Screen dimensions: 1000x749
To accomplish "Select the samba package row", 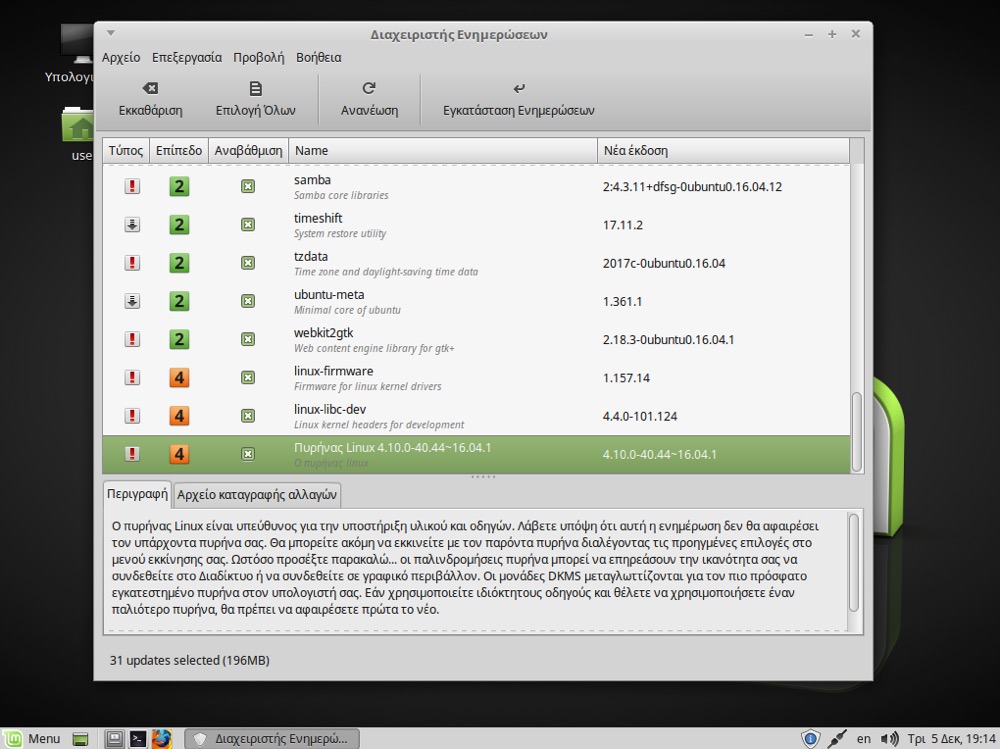I will [x=476, y=186].
